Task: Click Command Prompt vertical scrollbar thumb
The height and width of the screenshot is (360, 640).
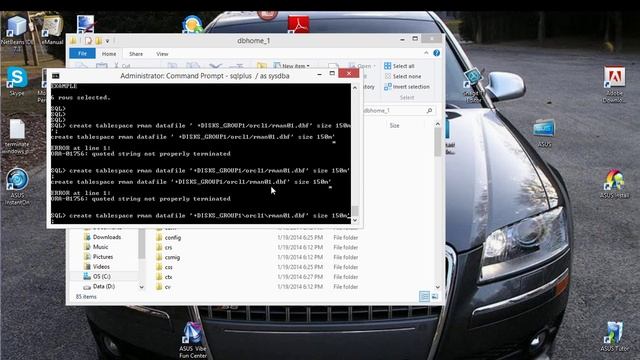Action: point(355,211)
